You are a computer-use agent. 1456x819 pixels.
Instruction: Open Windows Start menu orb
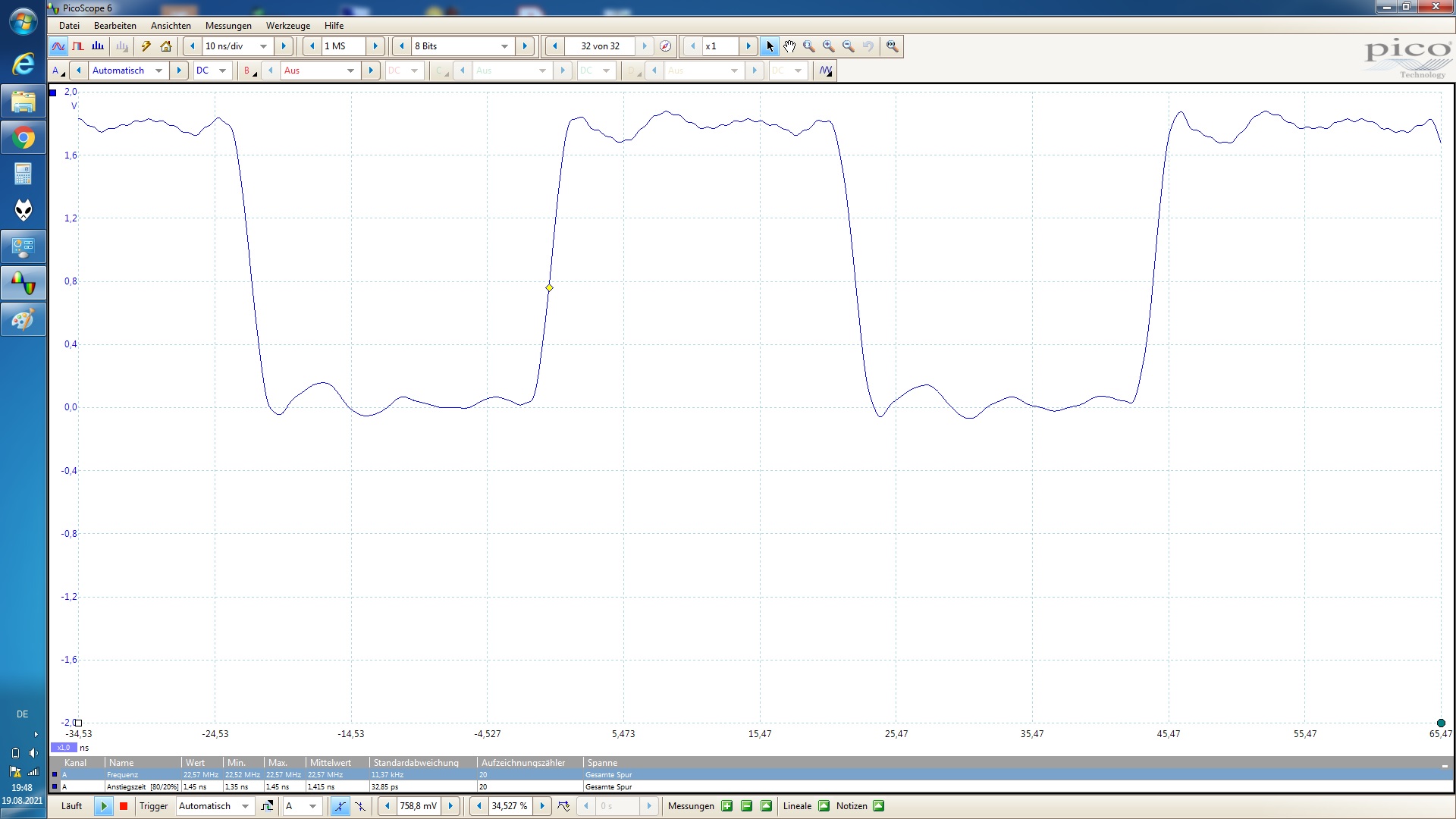tap(23, 21)
